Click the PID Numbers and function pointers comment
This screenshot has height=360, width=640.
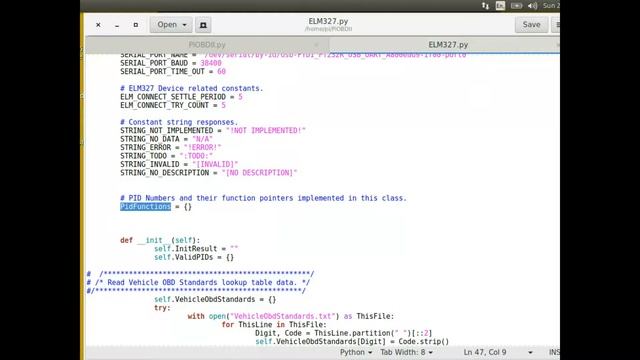click(264, 198)
